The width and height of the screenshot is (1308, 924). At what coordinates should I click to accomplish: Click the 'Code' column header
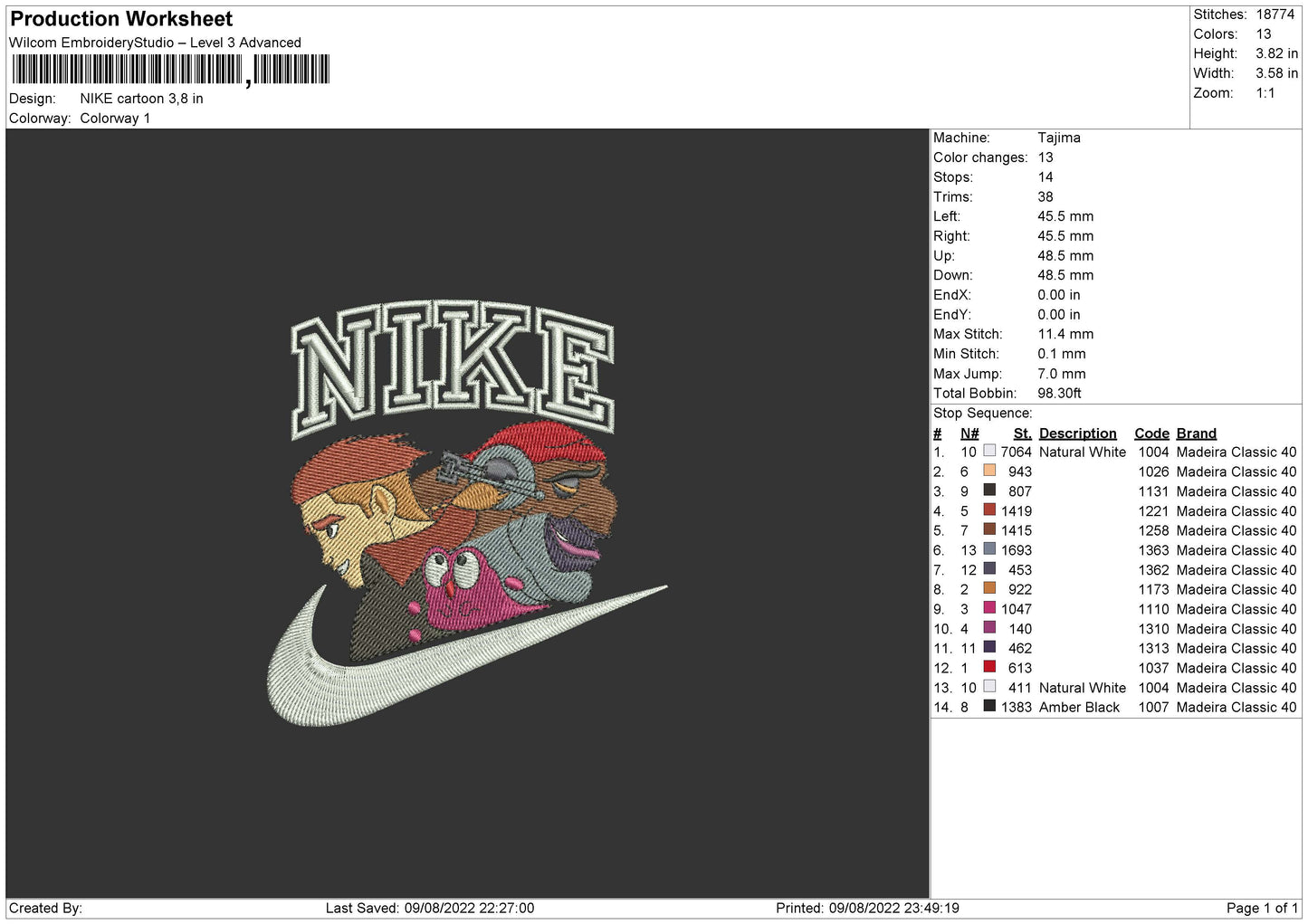[x=1151, y=433]
